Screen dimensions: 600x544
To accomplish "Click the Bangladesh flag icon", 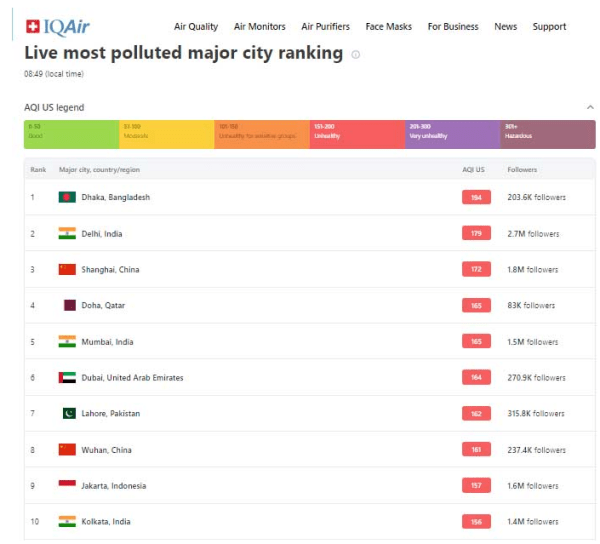I will pyautogui.click(x=67, y=197).
